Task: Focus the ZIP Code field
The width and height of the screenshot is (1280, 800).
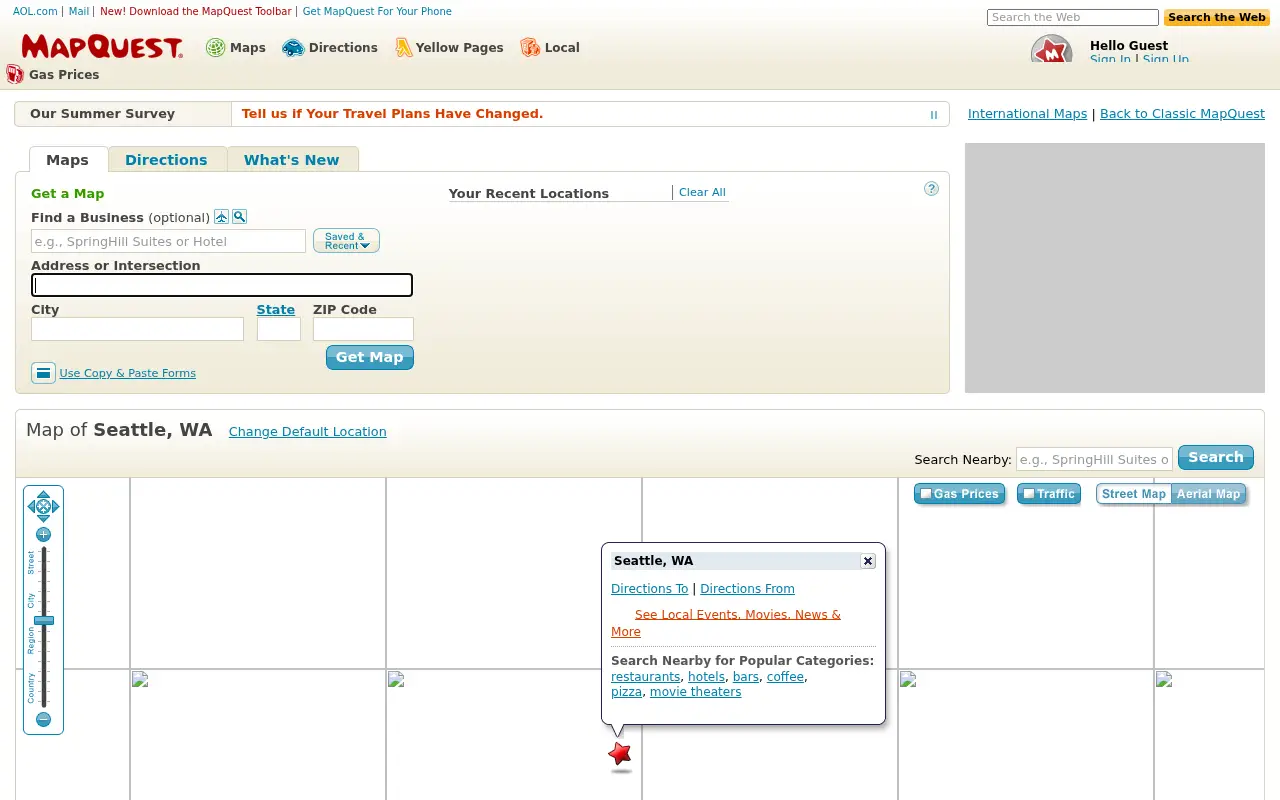Action: coord(363,329)
